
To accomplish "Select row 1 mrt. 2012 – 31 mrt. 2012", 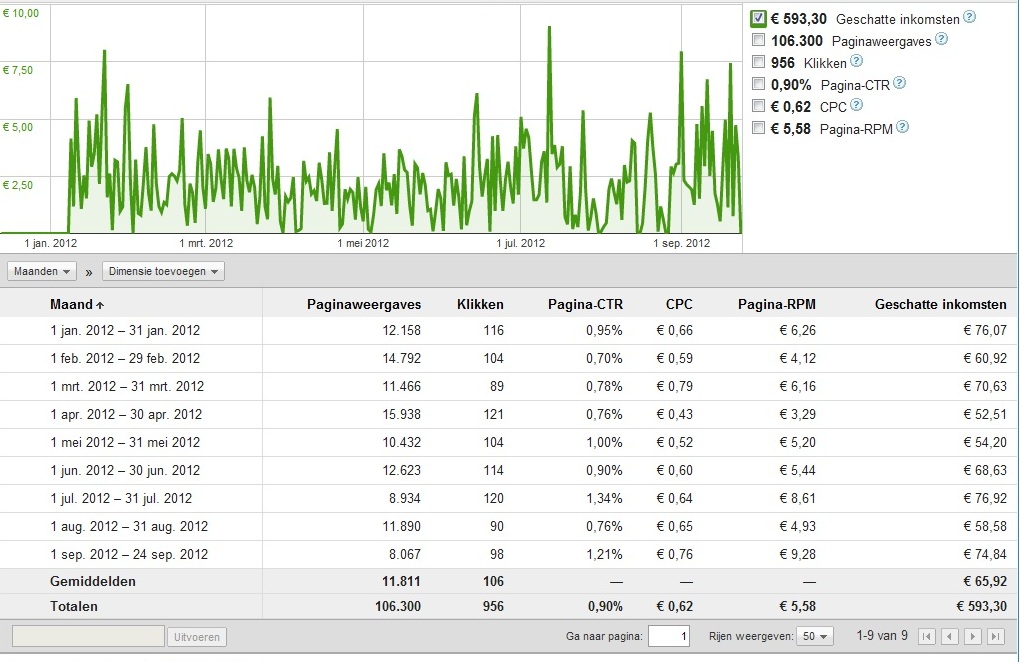I will (509, 386).
